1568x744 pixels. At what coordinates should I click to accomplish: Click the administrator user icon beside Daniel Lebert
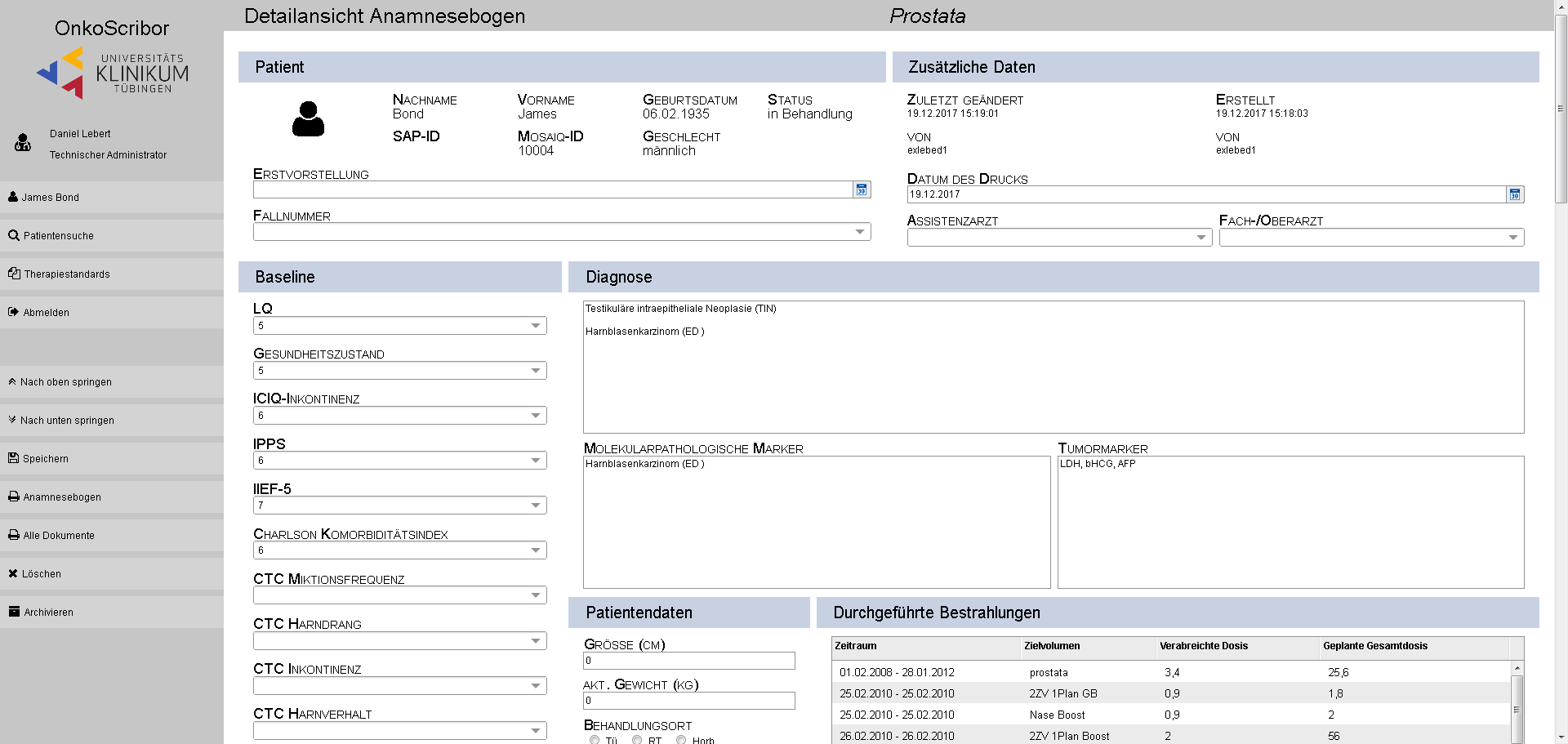click(x=23, y=143)
